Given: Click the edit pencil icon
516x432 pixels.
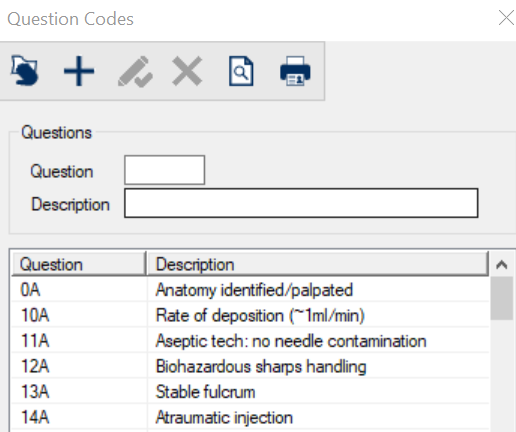Looking at the screenshot, I should [135, 71].
